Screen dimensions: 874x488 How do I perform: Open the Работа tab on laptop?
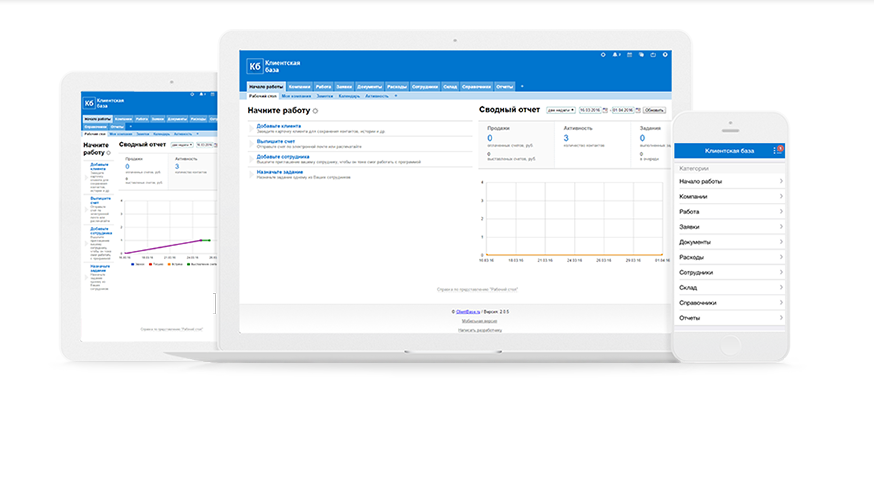[323, 86]
